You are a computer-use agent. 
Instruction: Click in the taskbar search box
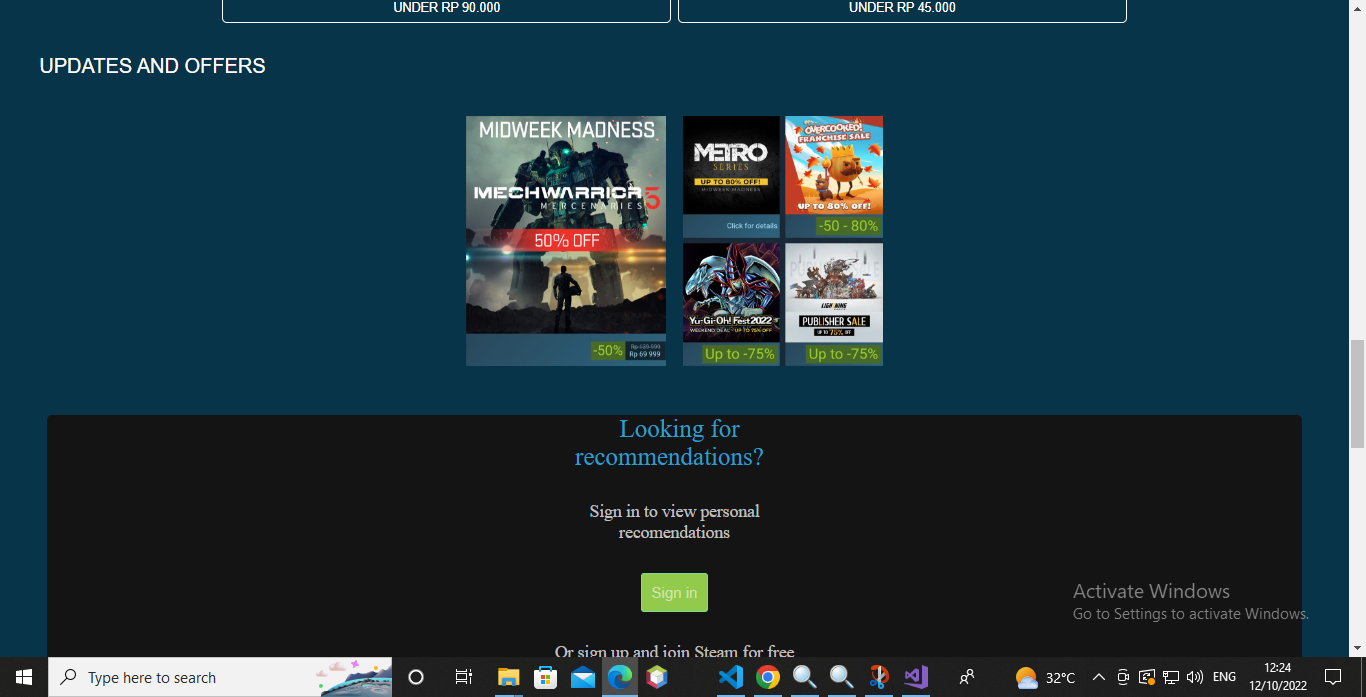click(220, 677)
